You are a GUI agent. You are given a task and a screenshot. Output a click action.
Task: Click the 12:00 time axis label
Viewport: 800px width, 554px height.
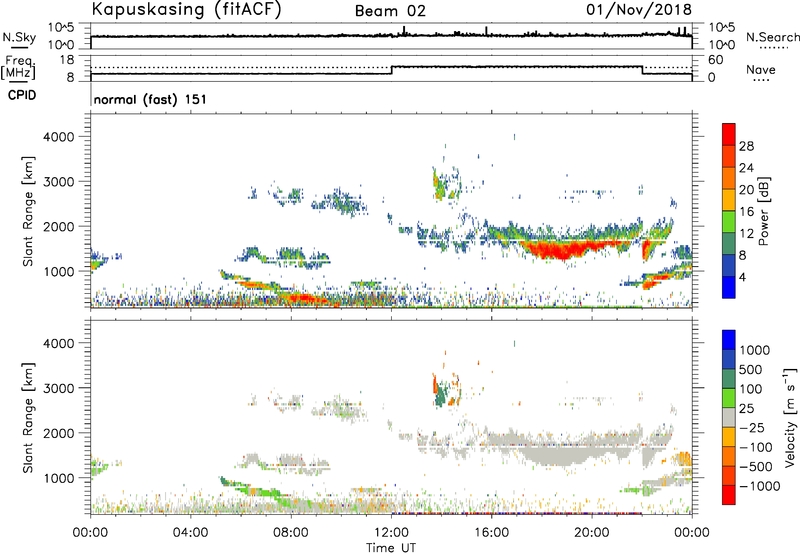391,533
